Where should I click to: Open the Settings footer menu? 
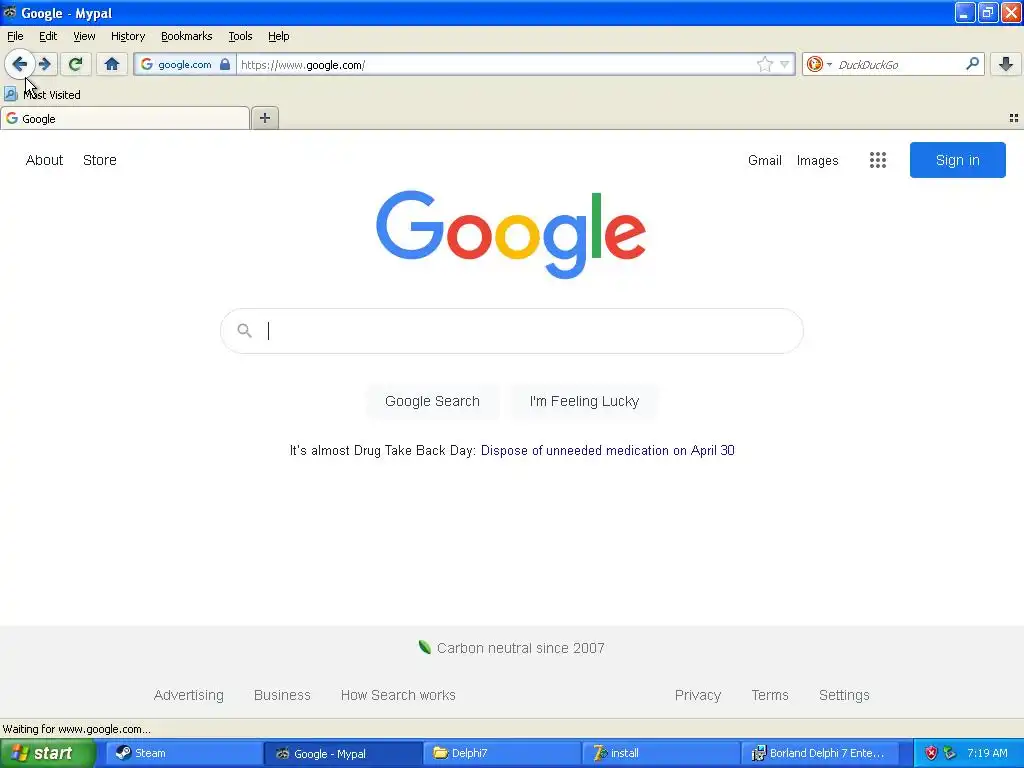tap(844, 695)
